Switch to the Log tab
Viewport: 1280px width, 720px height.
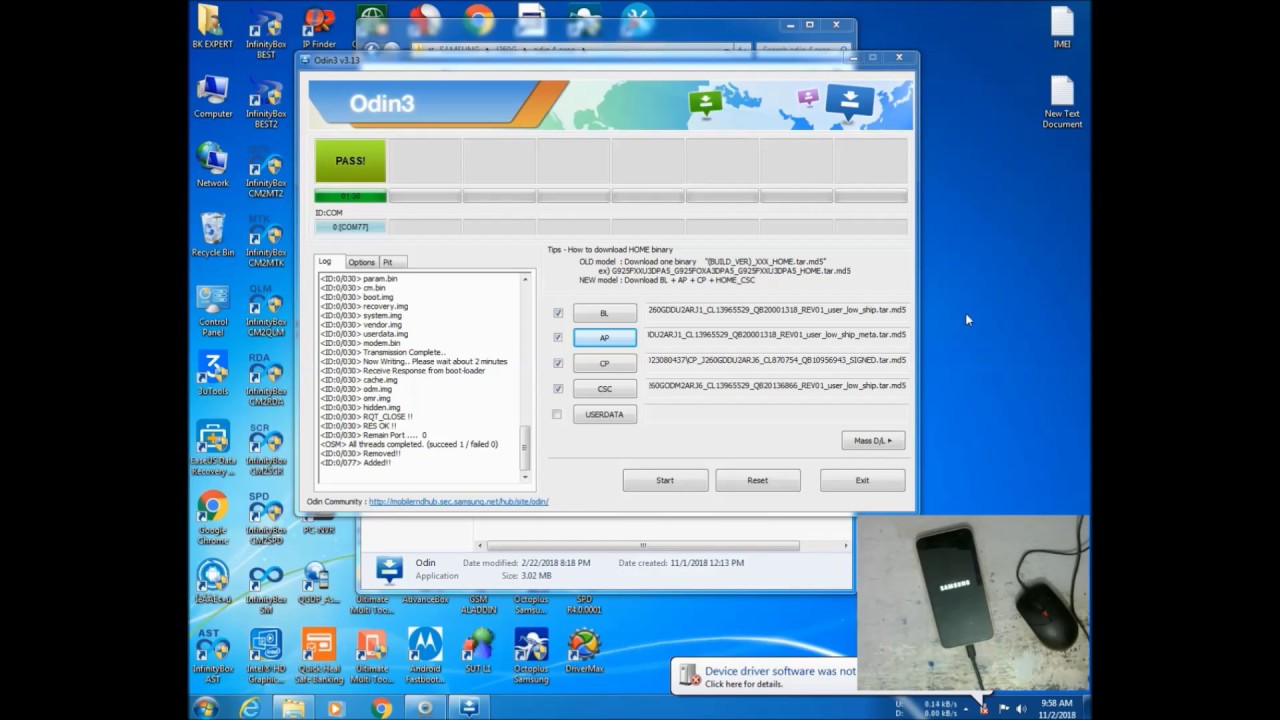click(x=325, y=261)
